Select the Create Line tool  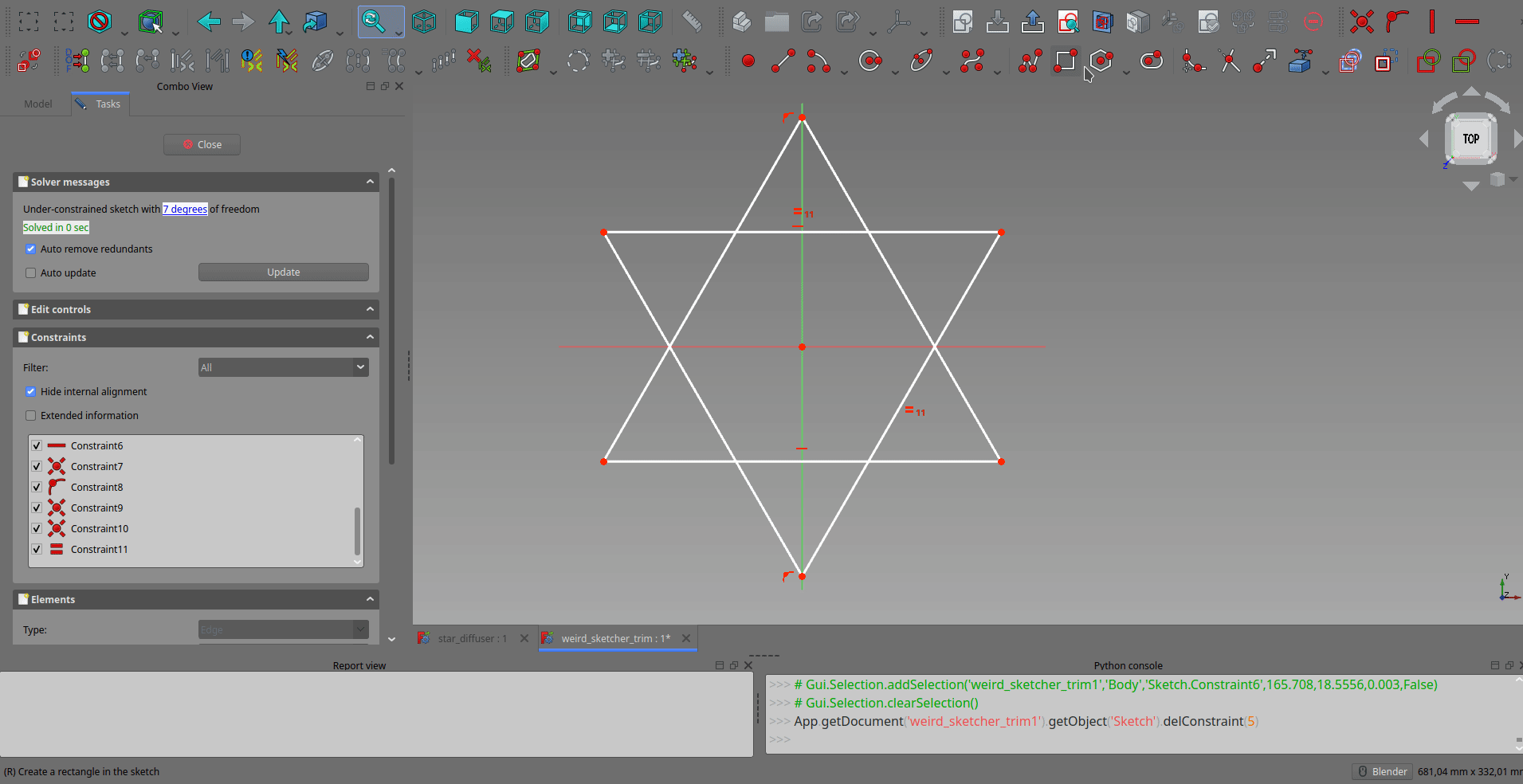pyautogui.click(x=783, y=61)
